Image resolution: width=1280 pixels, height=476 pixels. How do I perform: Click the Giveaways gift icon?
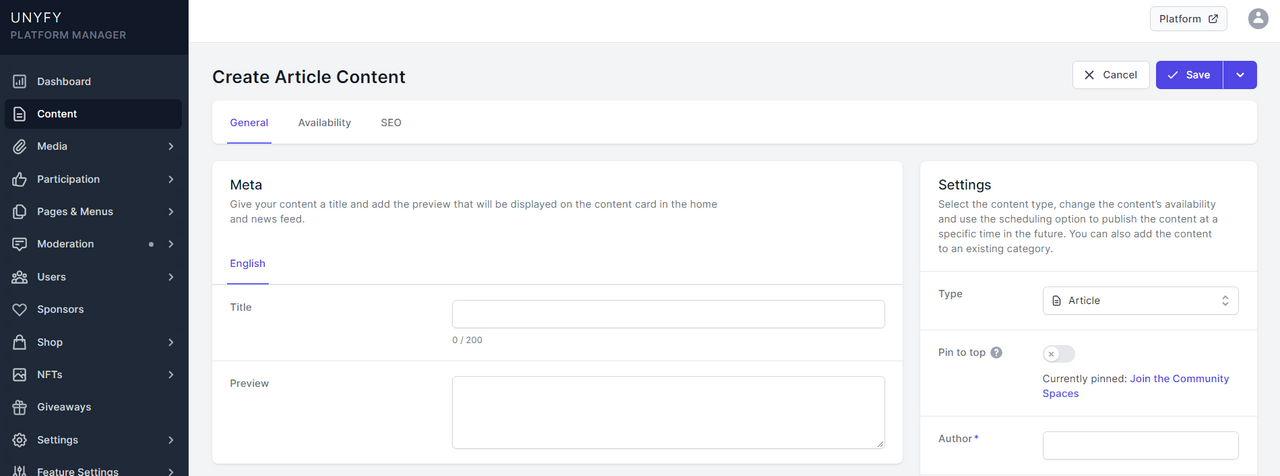[x=19, y=407]
